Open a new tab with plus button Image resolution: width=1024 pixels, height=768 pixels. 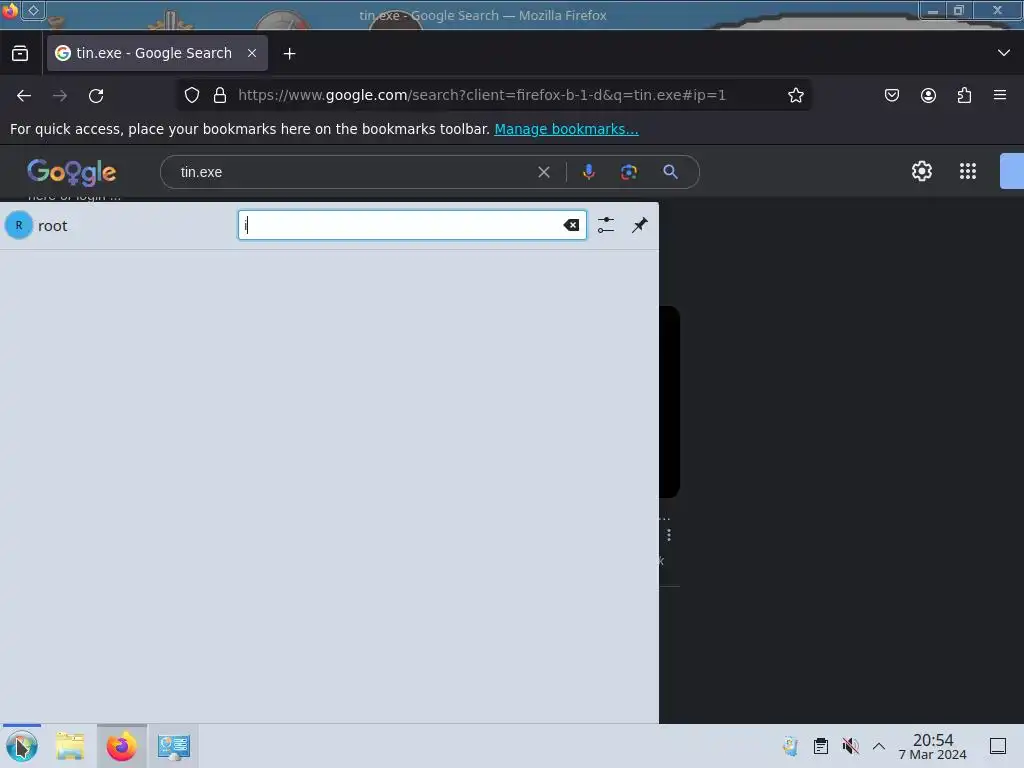pyautogui.click(x=289, y=54)
